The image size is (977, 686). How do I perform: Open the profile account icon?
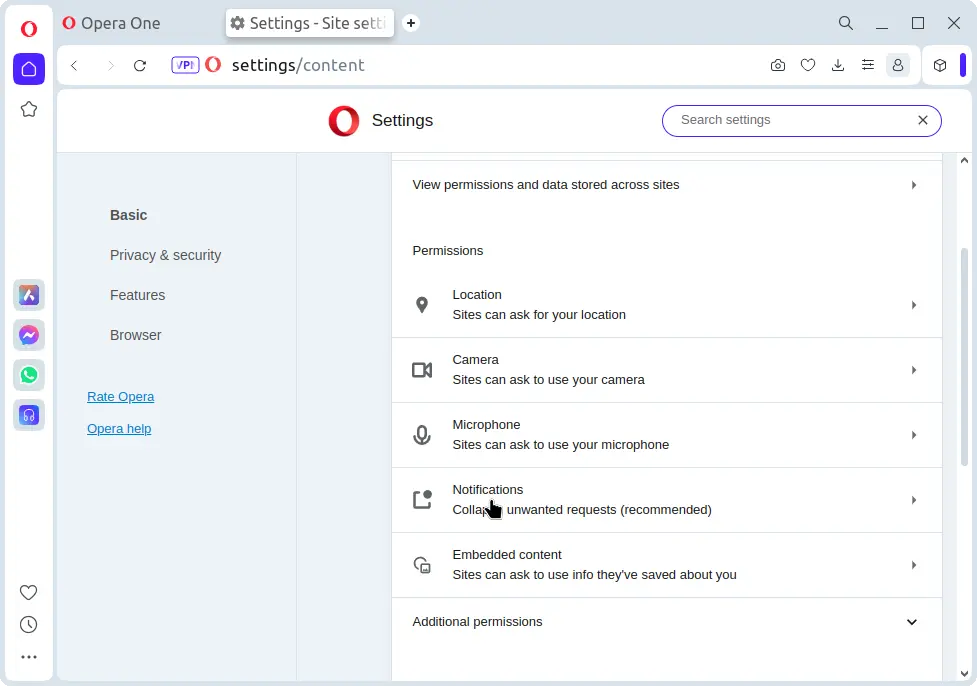pos(898,65)
